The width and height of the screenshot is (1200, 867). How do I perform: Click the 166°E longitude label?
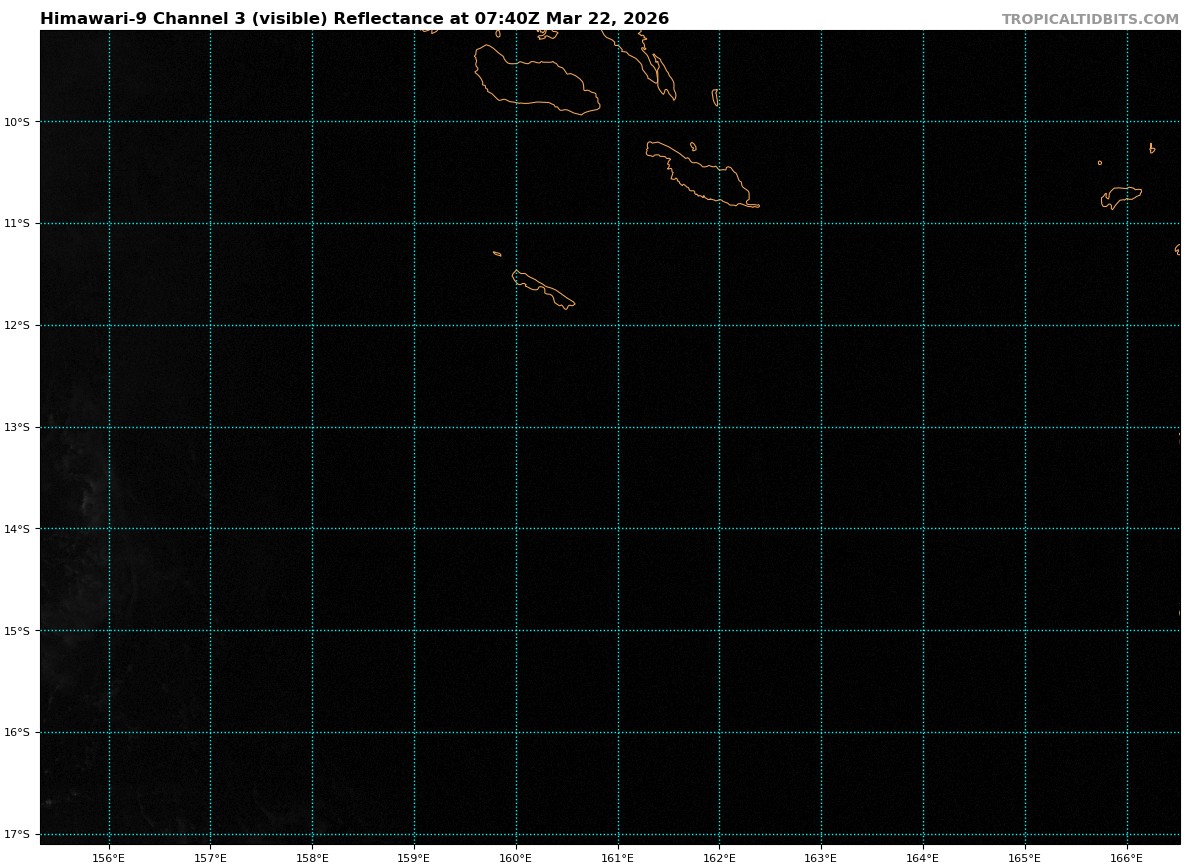pos(1126,857)
